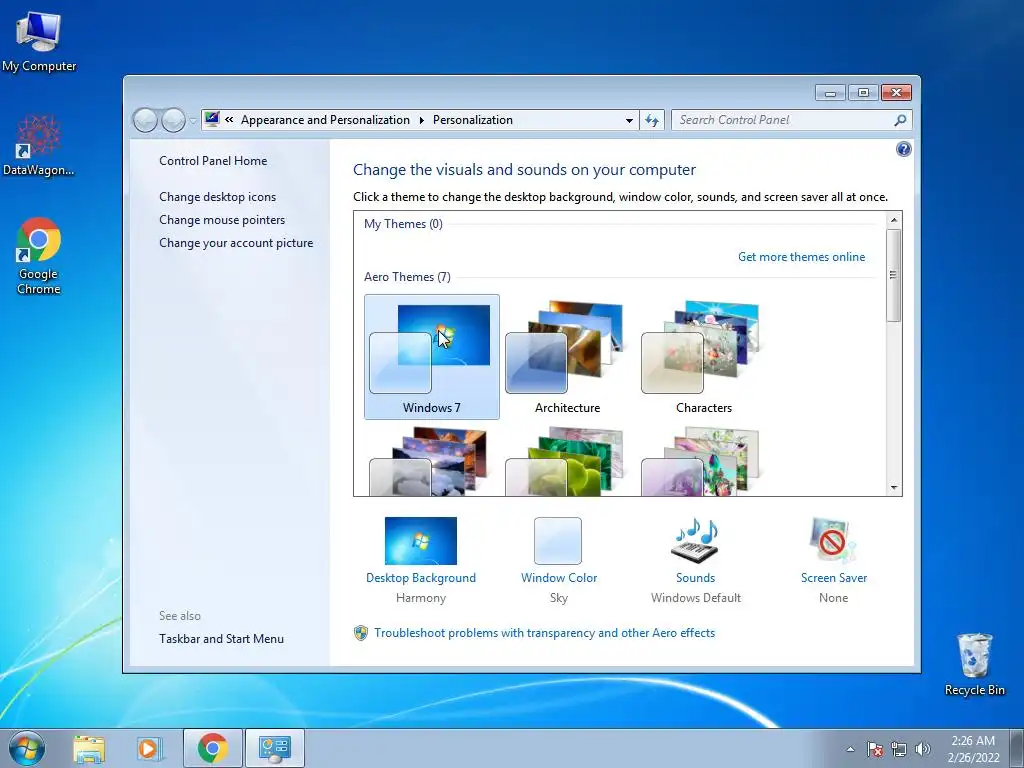Click the search magnifier icon
The height and width of the screenshot is (768, 1024).
[900, 120]
